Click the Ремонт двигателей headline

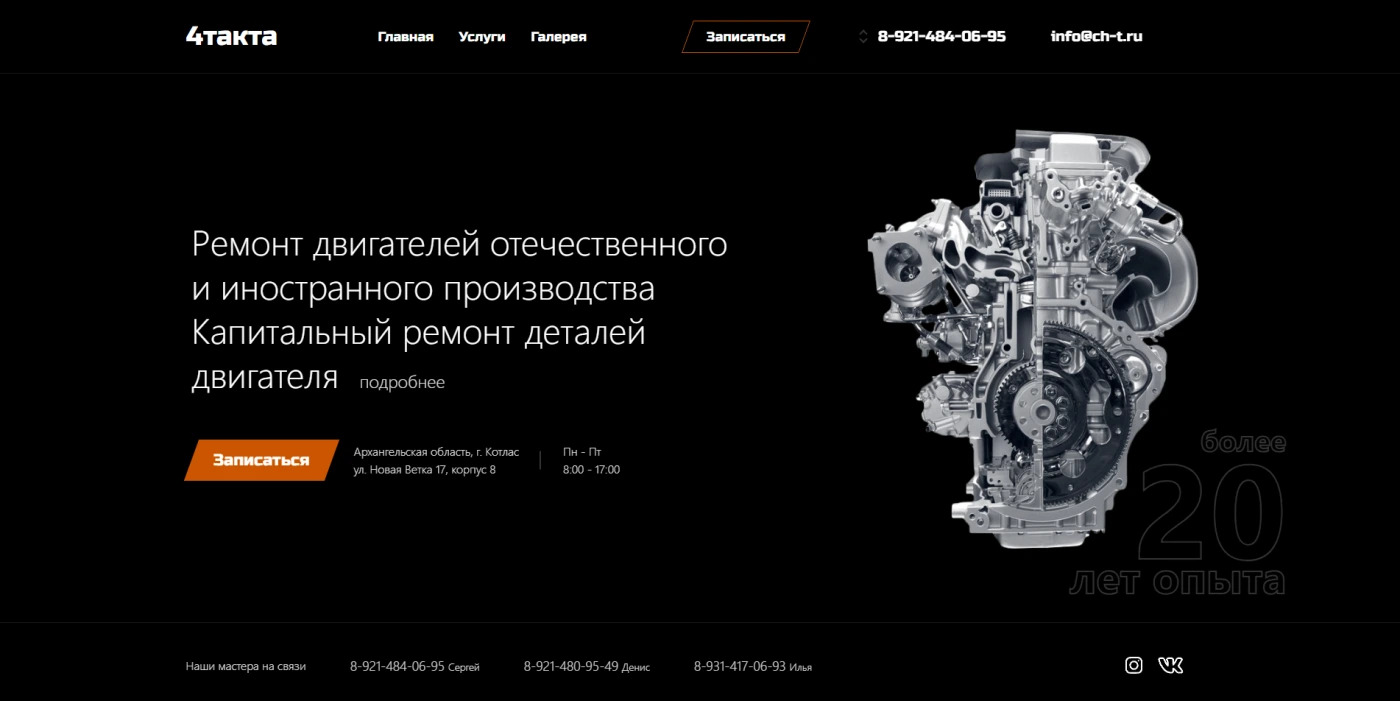[459, 244]
